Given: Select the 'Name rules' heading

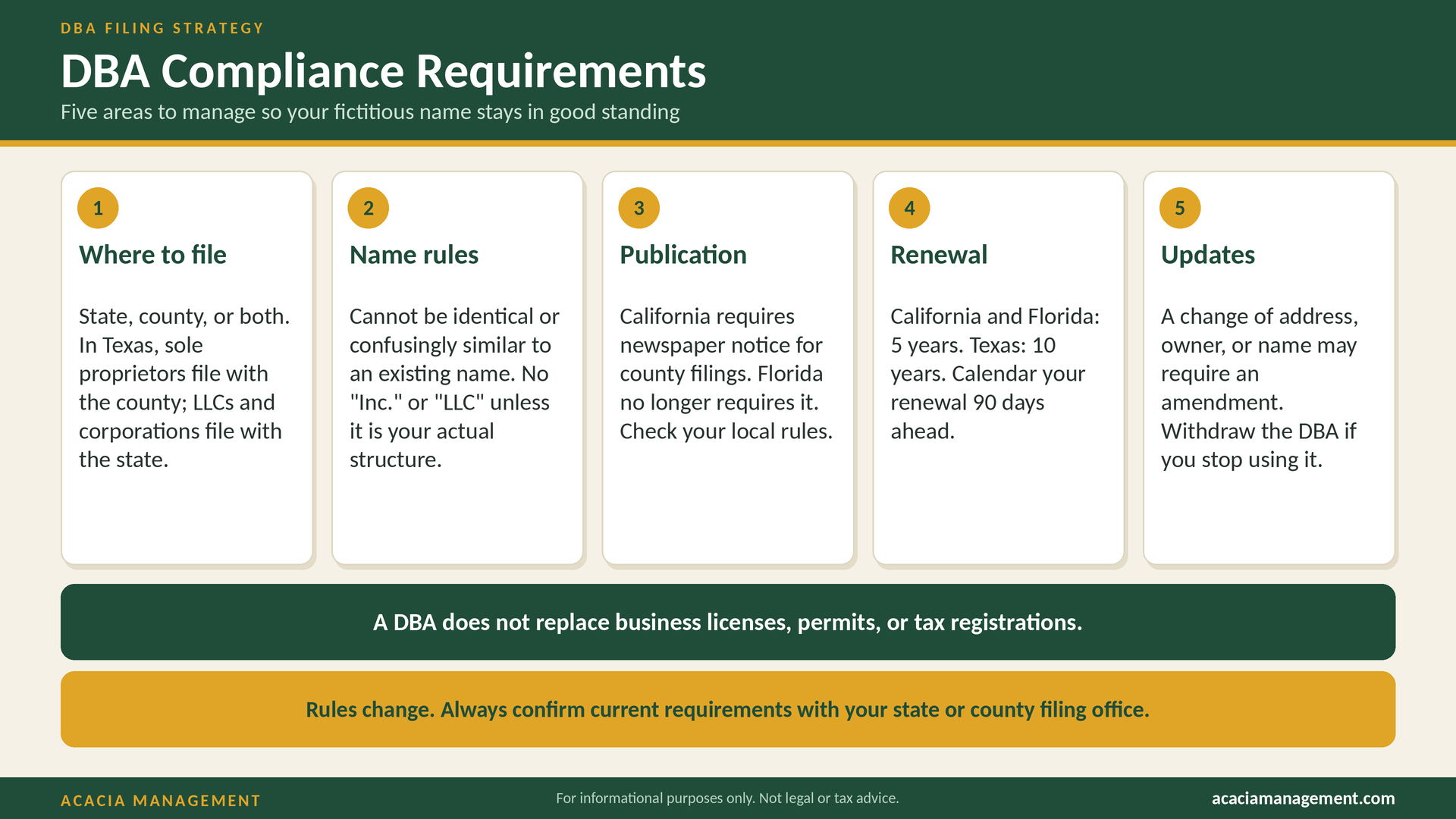Looking at the screenshot, I should (x=414, y=255).
